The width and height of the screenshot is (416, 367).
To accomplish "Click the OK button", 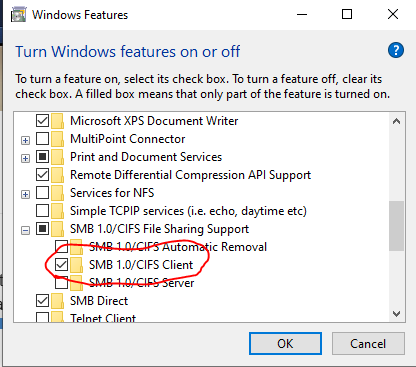I will click(285, 343).
